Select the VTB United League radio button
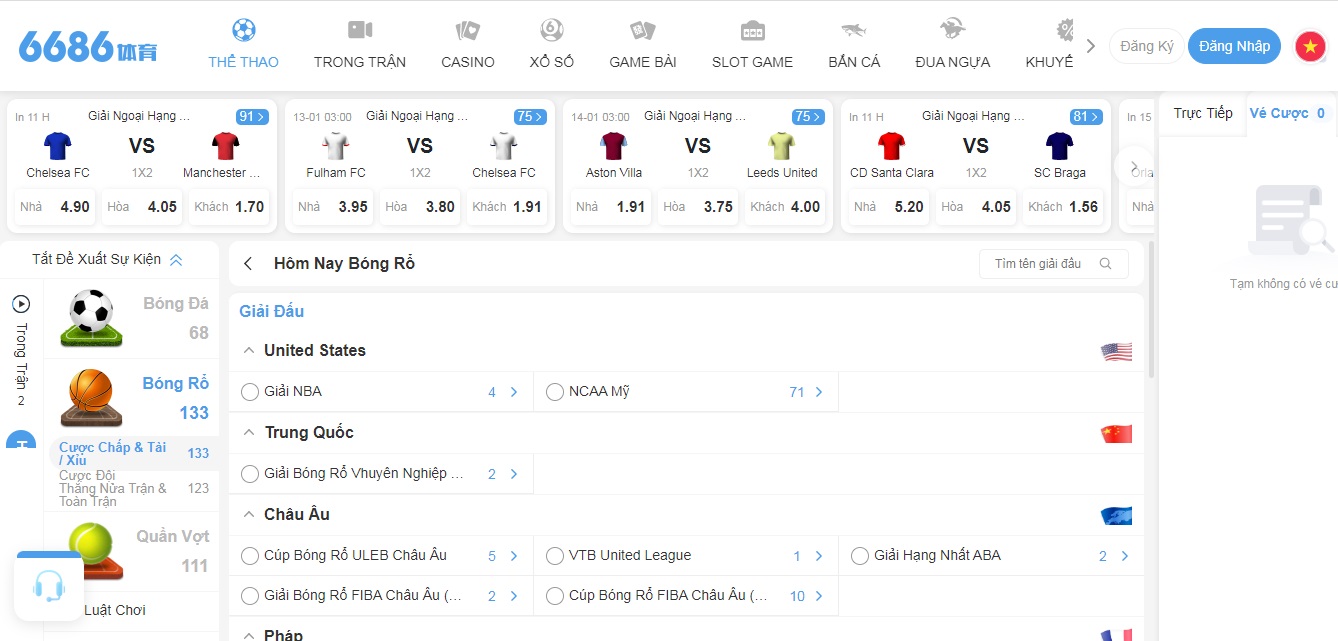Viewport: 1338px width, 641px height. click(x=555, y=556)
